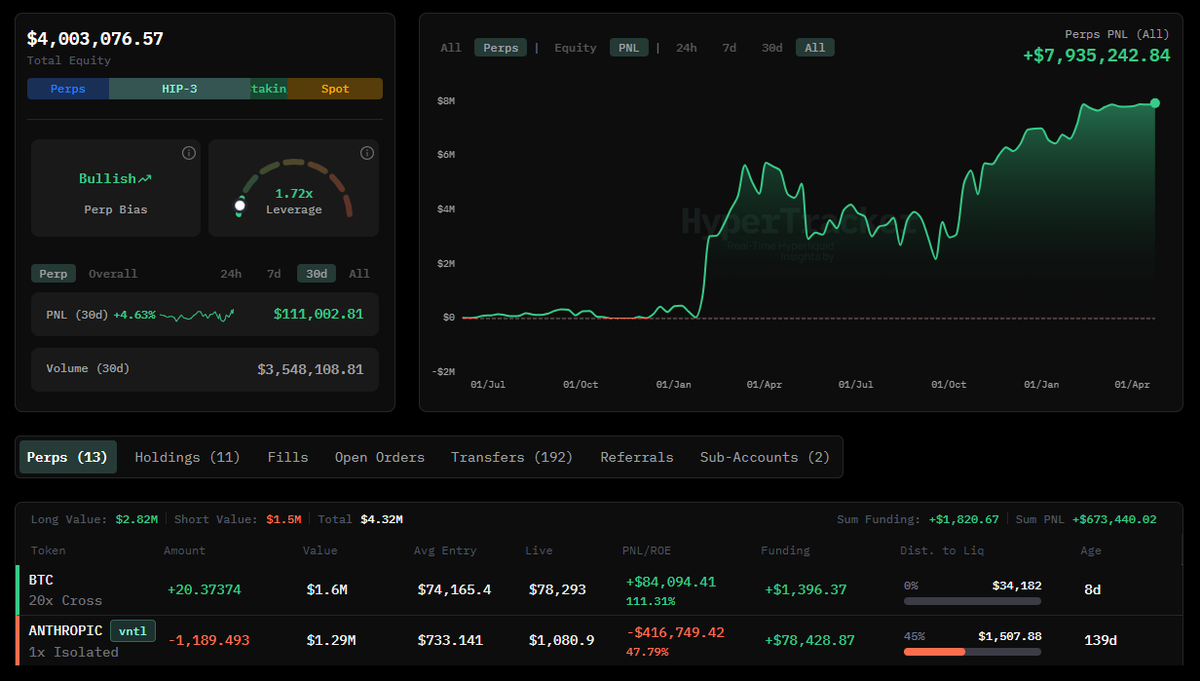Screen dimensions: 1200x681
Task: Sort positions by Live column
Action: [538, 550]
